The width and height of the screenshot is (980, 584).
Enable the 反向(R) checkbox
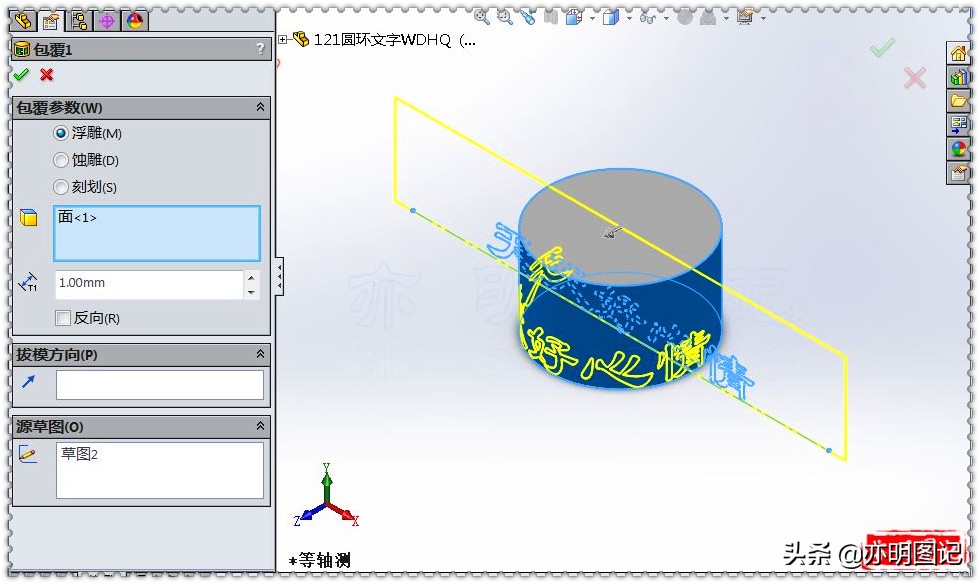[62, 317]
